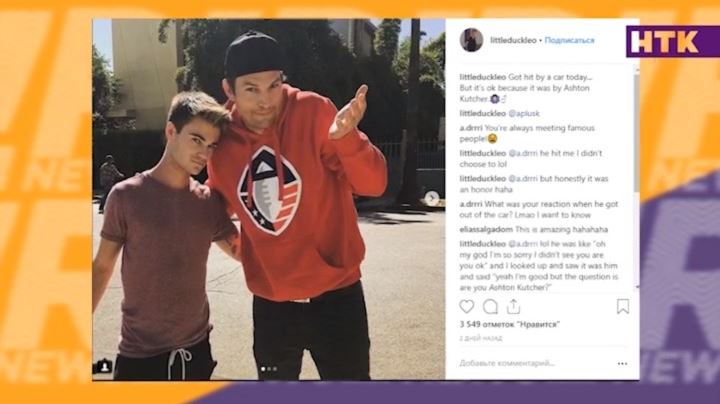The image size is (720, 404).
Task: Open commenter eliassalgadom's profile
Action: click(486, 229)
